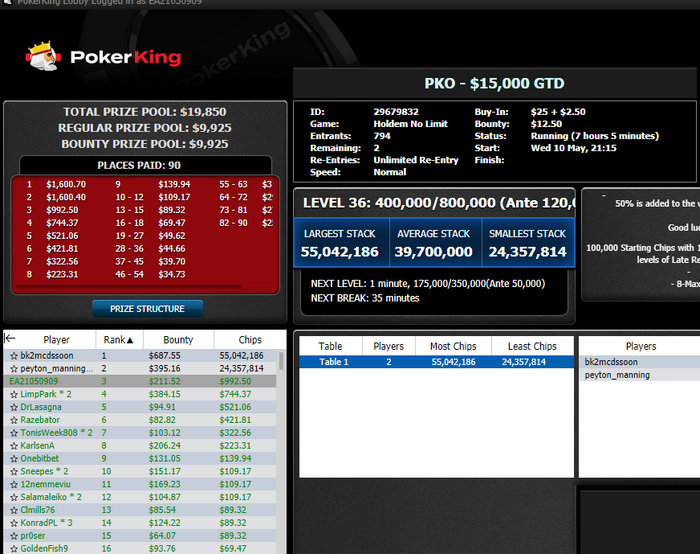Sort tables by Players count header
The width and height of the screenshot is (700, 554).
click(x=388, y=346)
